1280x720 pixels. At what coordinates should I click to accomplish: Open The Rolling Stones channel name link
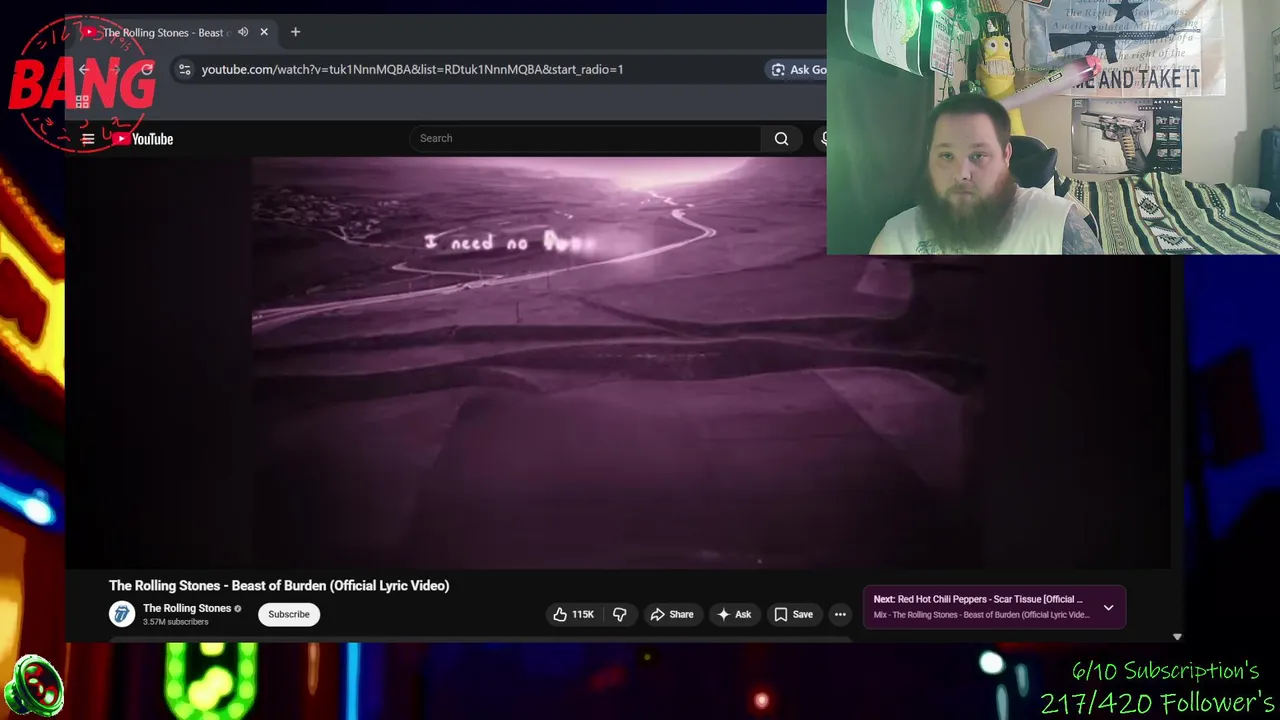pos(187,608)
